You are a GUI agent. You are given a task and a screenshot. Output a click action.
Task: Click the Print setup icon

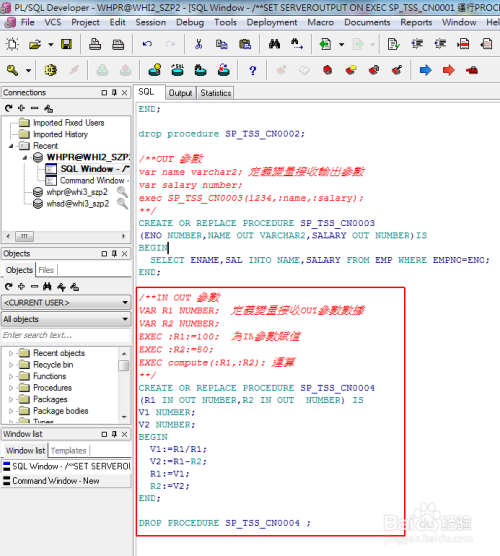(118, 44)
